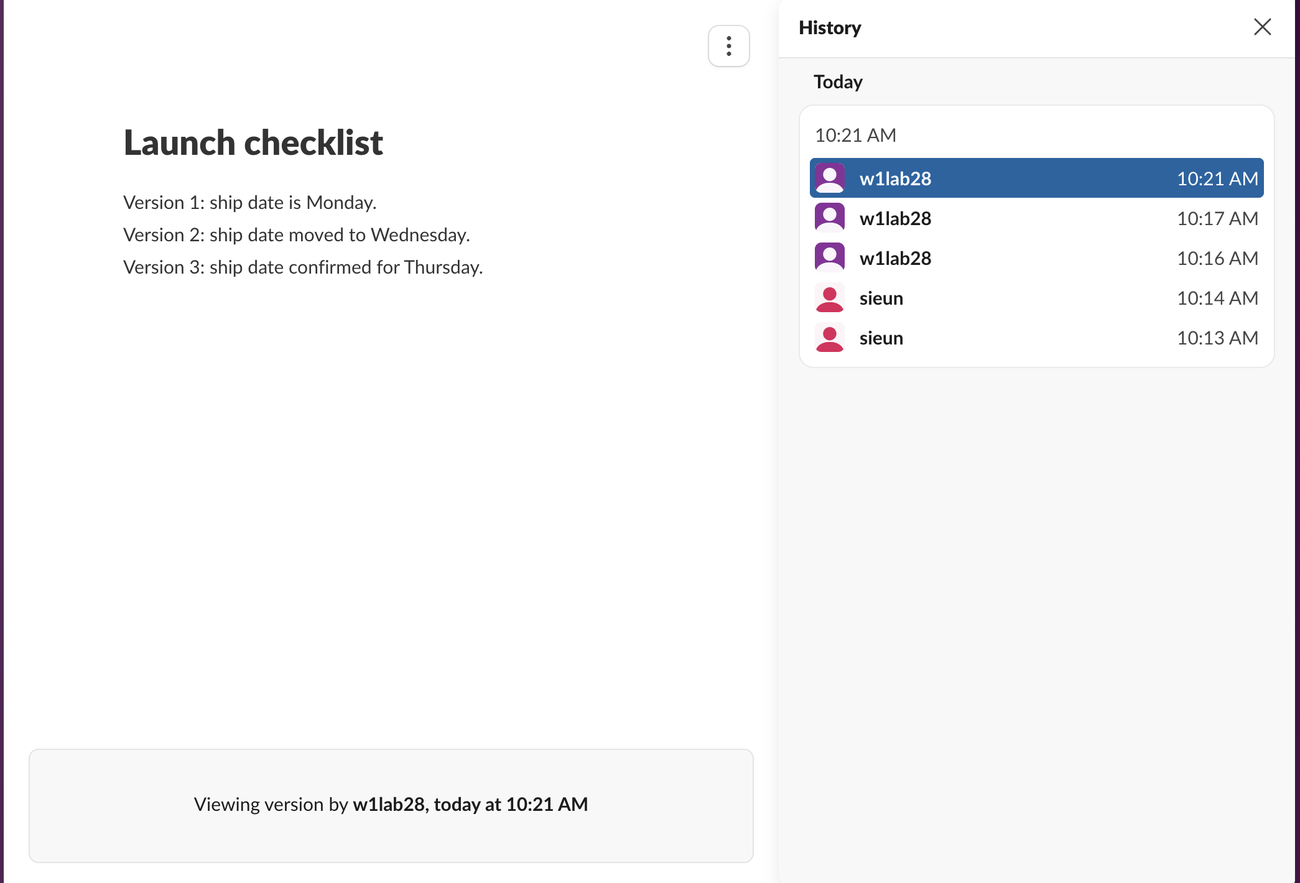Click the "Launch checklist" document title
The image size is (1300, 883).
point(253,142)
